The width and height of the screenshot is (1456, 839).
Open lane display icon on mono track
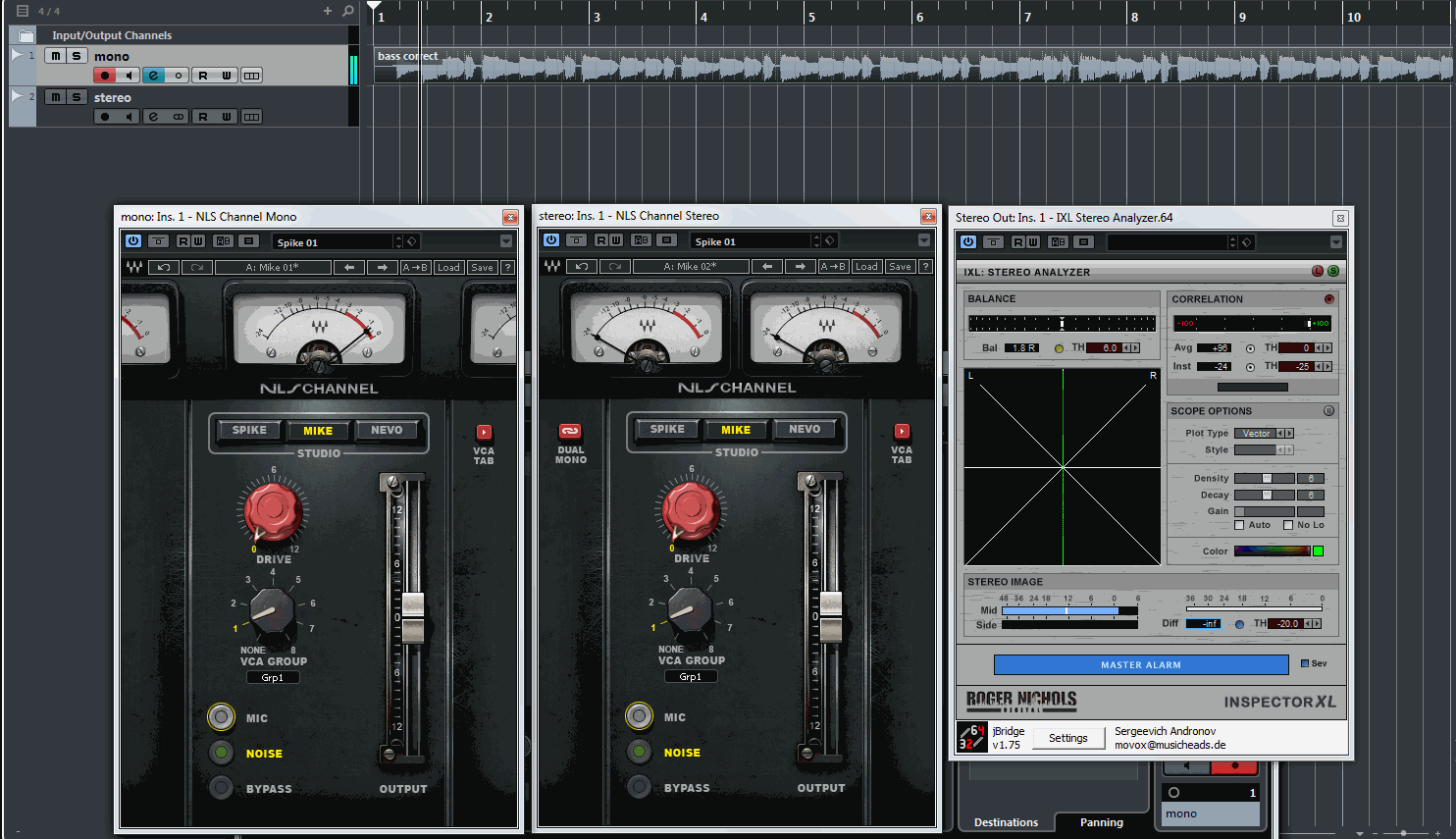(x=252, y=76)
